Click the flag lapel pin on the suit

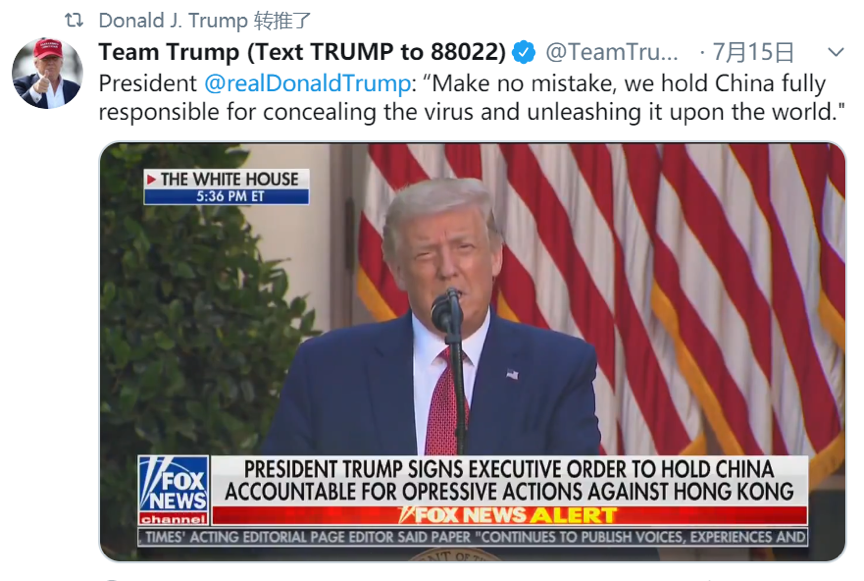(x=512, y=374)
